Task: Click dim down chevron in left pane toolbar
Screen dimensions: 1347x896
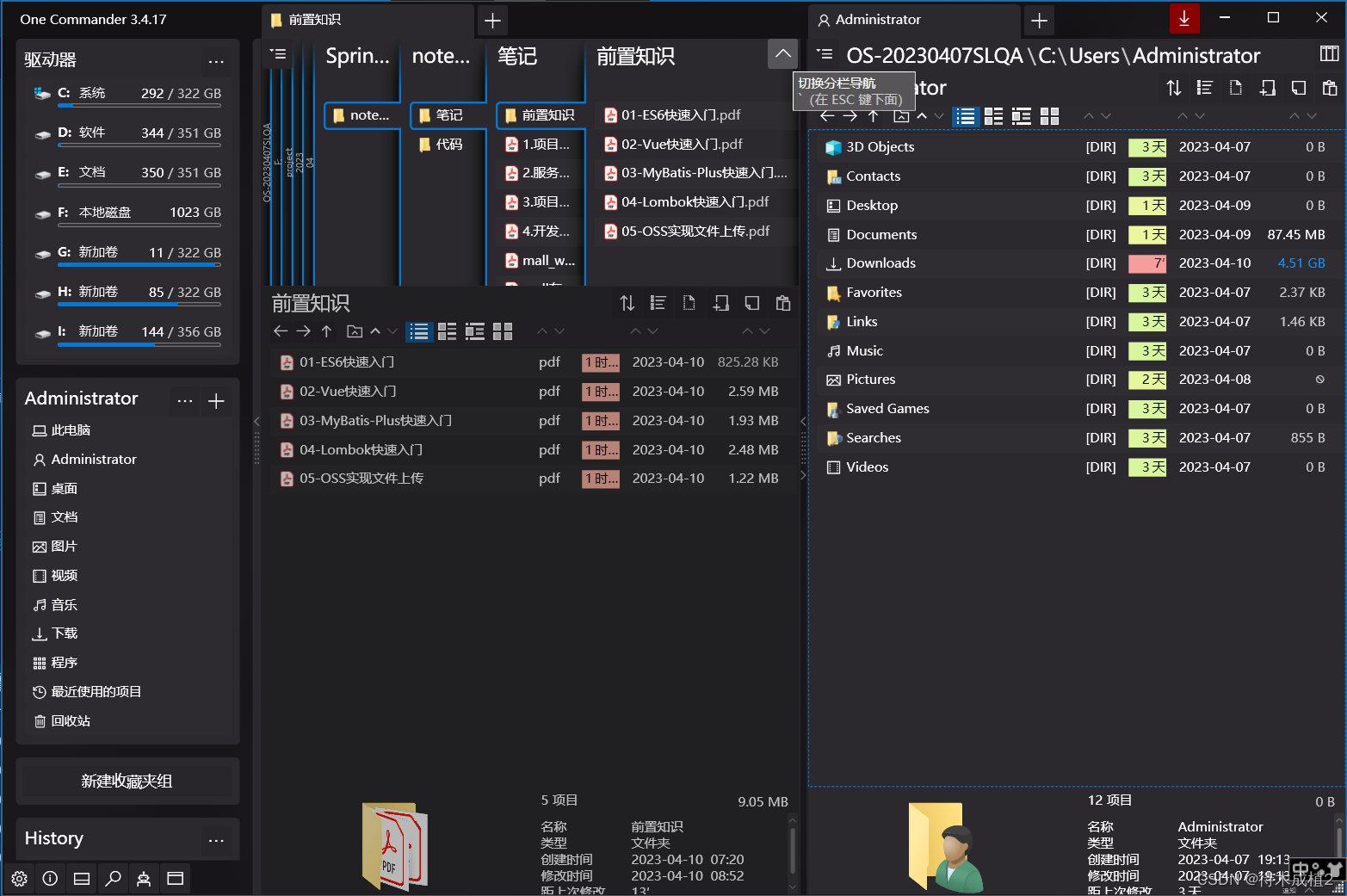Action: (x=392, y=331)
